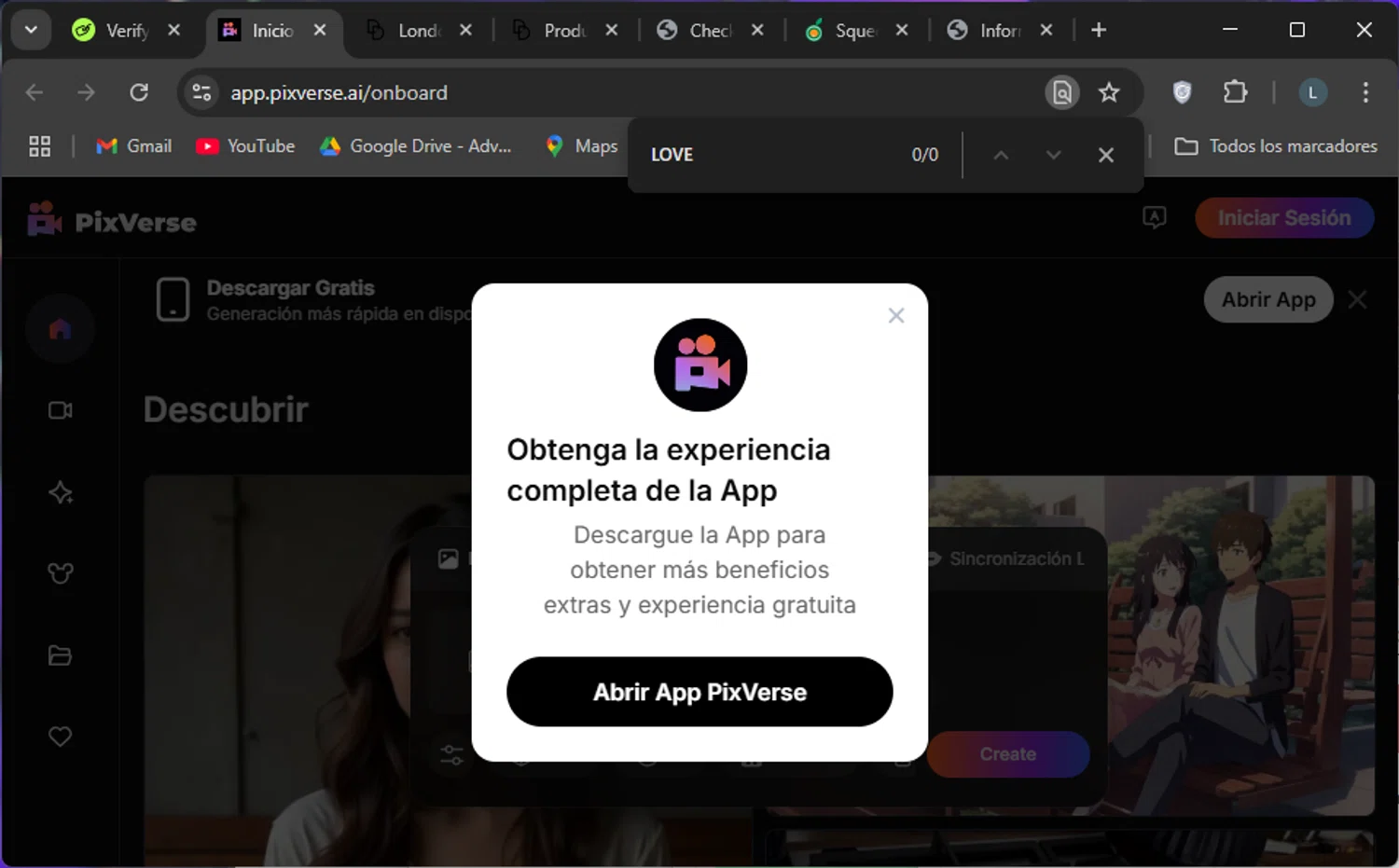Open the Extensions puzzle icon

(x=1235, y=91)
